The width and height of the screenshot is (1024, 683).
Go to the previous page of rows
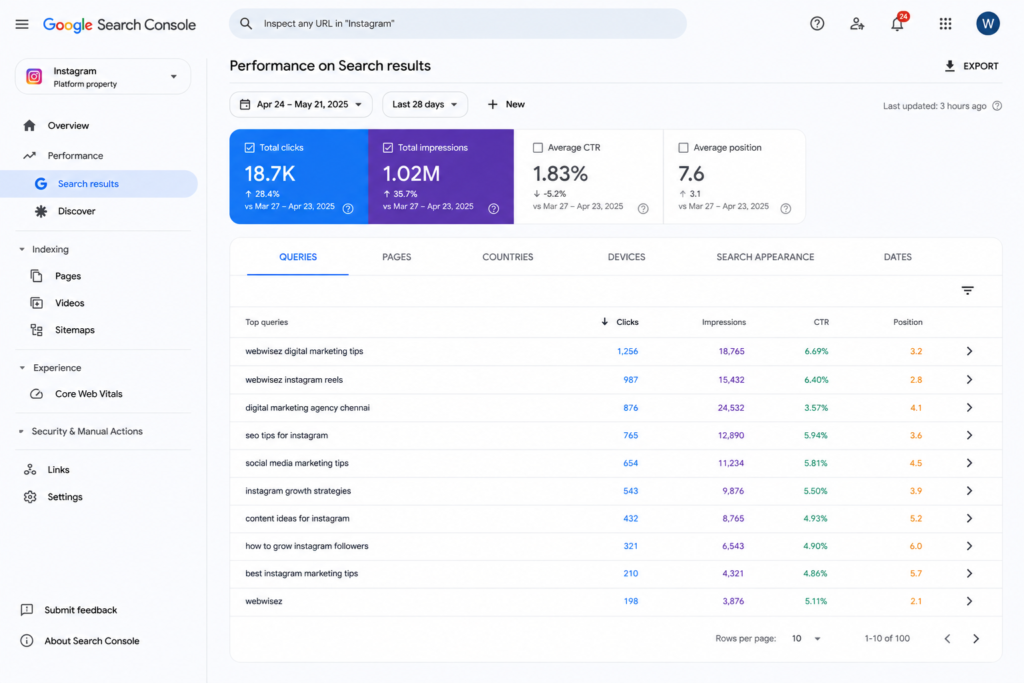pos(947,639)
